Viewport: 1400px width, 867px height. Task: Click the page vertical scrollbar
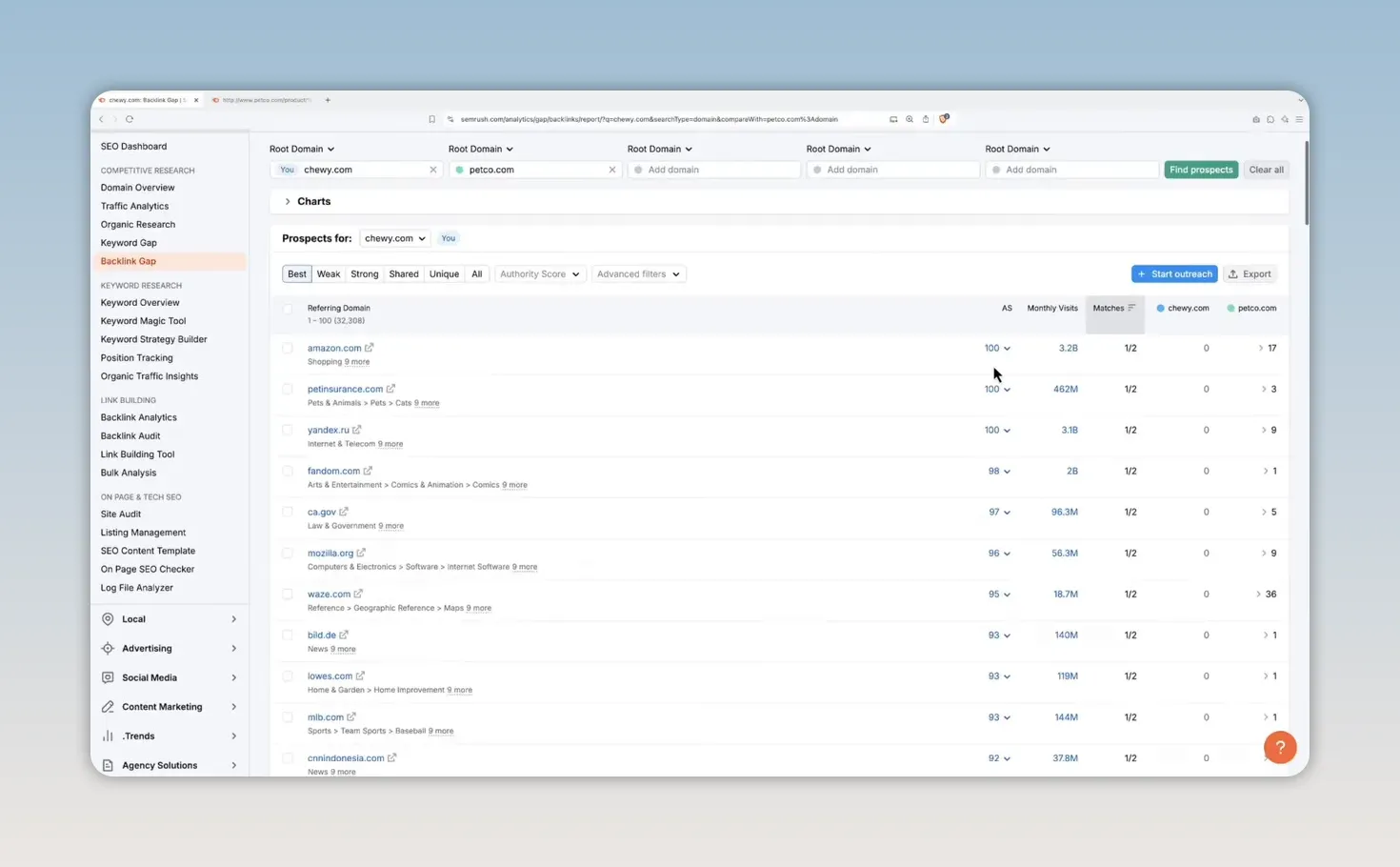(x=1306, y=181)
